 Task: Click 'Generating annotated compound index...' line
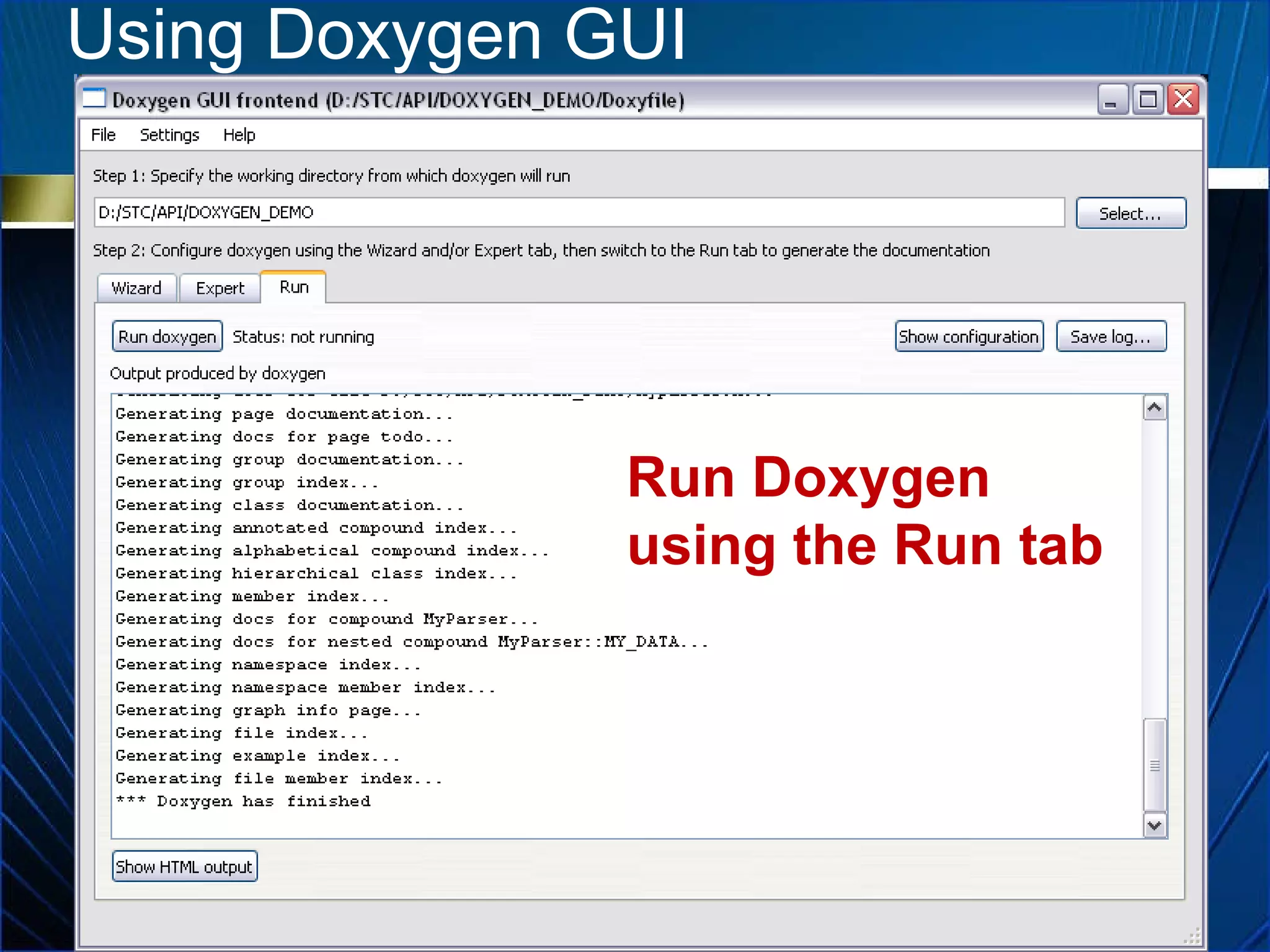pyautogui.click(x=316, y=527)
